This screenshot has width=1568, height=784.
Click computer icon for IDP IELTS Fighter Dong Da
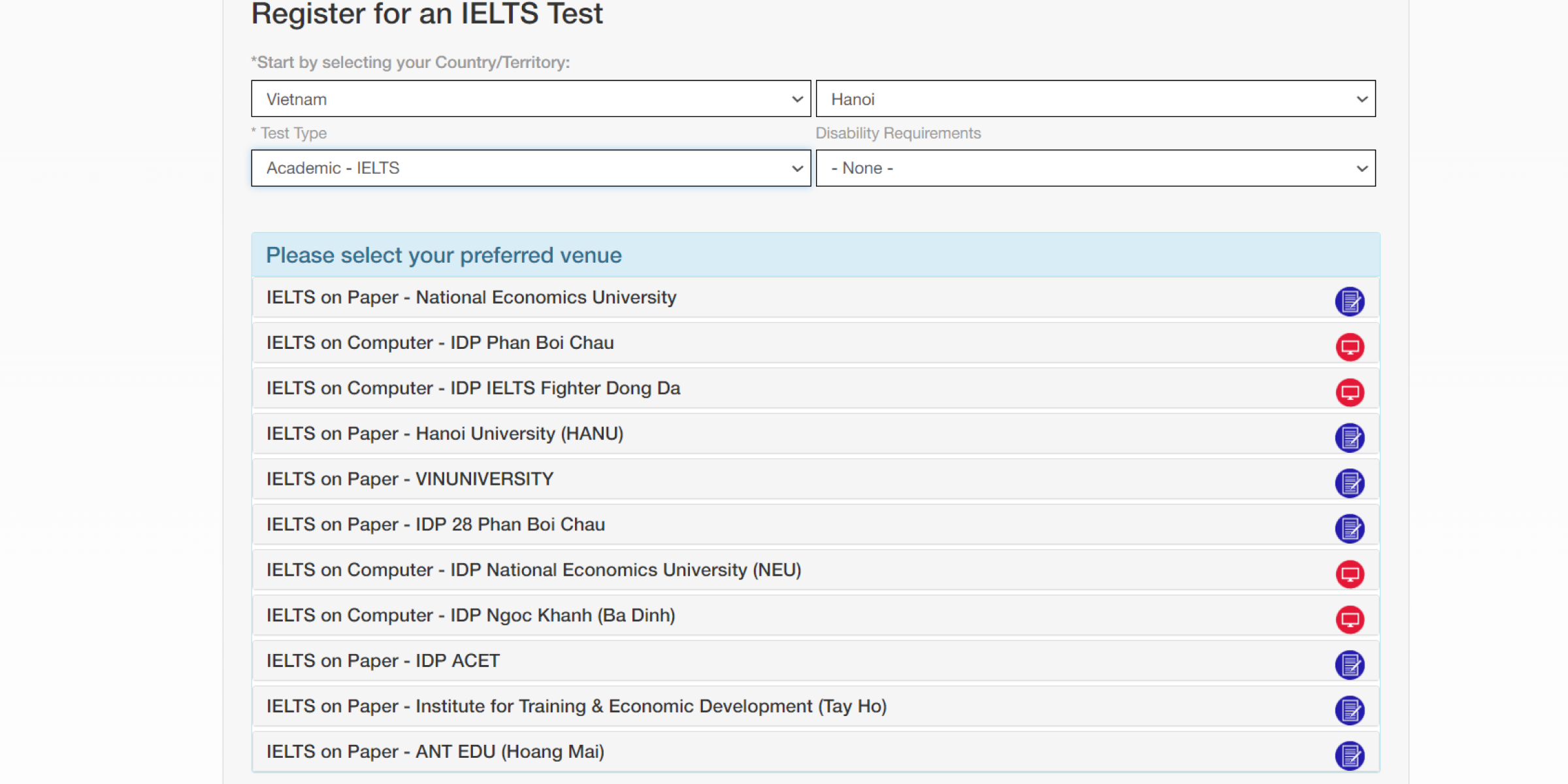click(x=1349, y=392)
